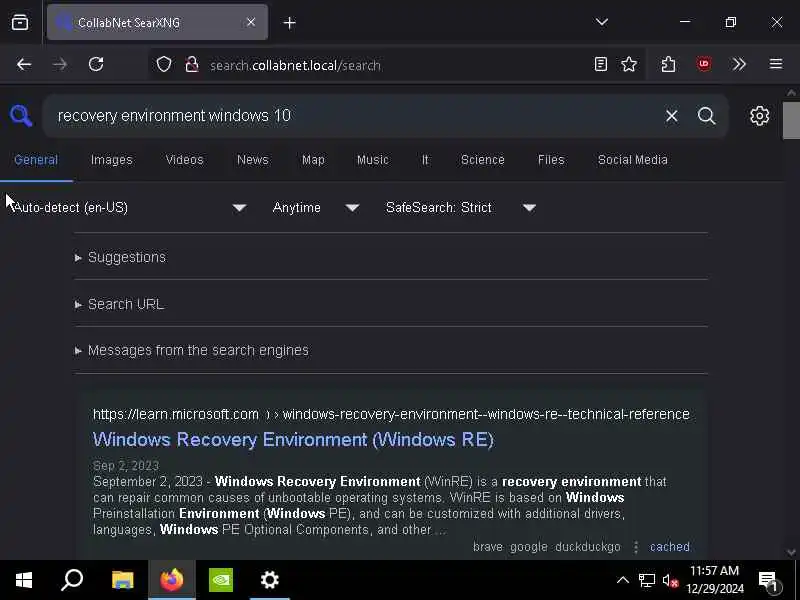The height and width of the screenshot is (600, 800).
Task: Reload the current page
Action: point(96,65)
